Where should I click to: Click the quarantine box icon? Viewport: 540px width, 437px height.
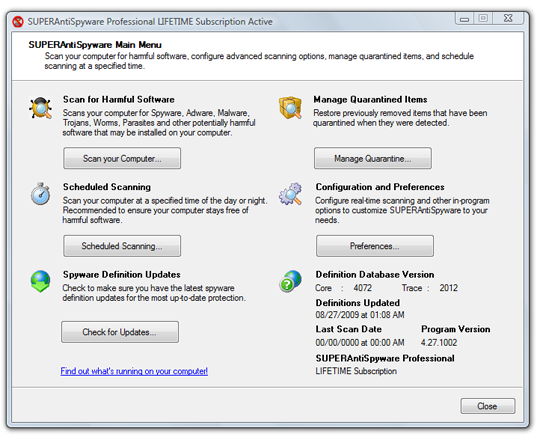[x=290, y=107]
